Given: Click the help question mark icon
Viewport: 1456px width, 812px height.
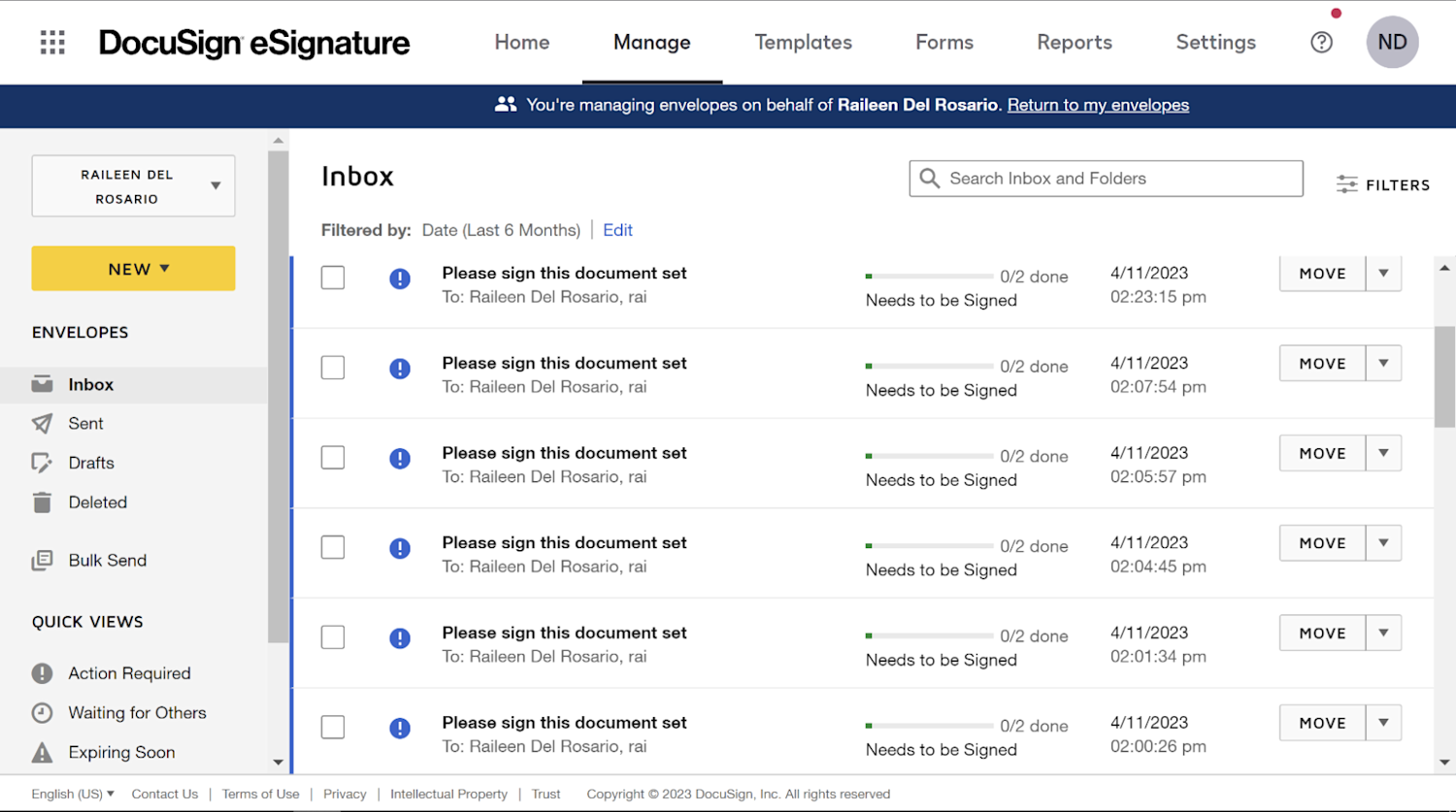Looking at the screenshot, I should coord(1321,42).
